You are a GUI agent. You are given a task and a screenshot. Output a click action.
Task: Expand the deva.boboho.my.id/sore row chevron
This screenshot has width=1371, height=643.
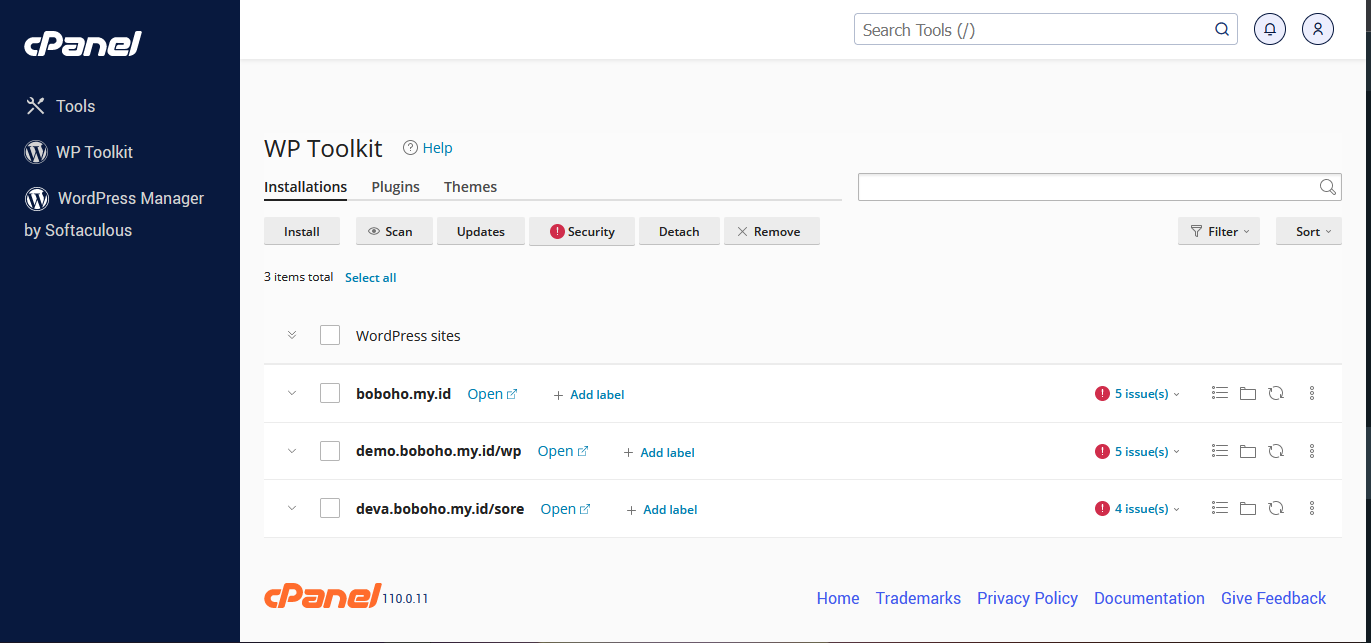click(x=292, y=508)
